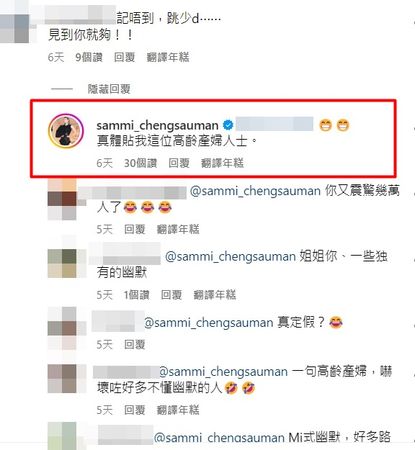This screenshot has width=415, height=450.
Task: Reply to the 你又震驚幾萬人了 comment
Action: point(135,229)
